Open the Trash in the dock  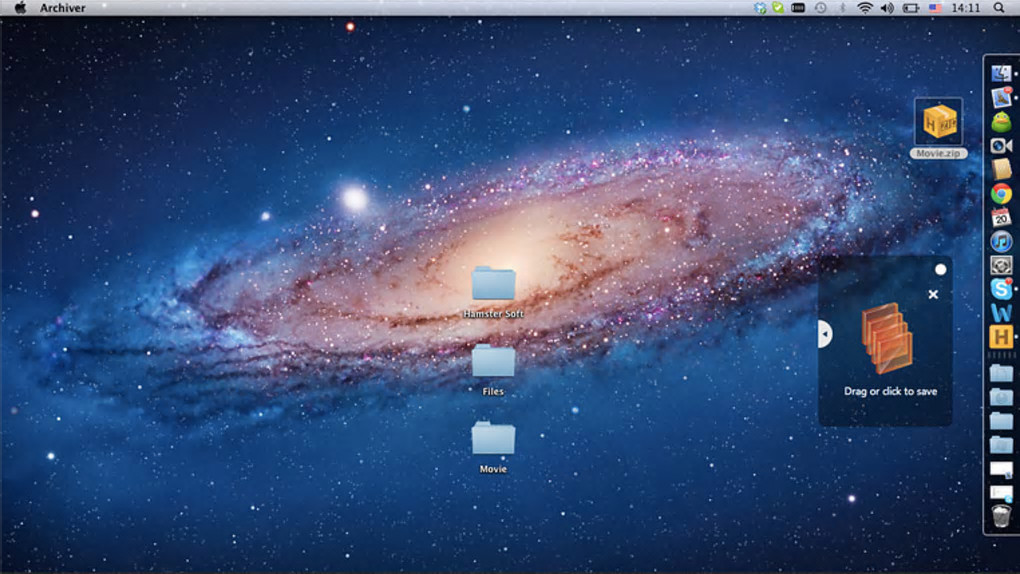coord(1001,516)
